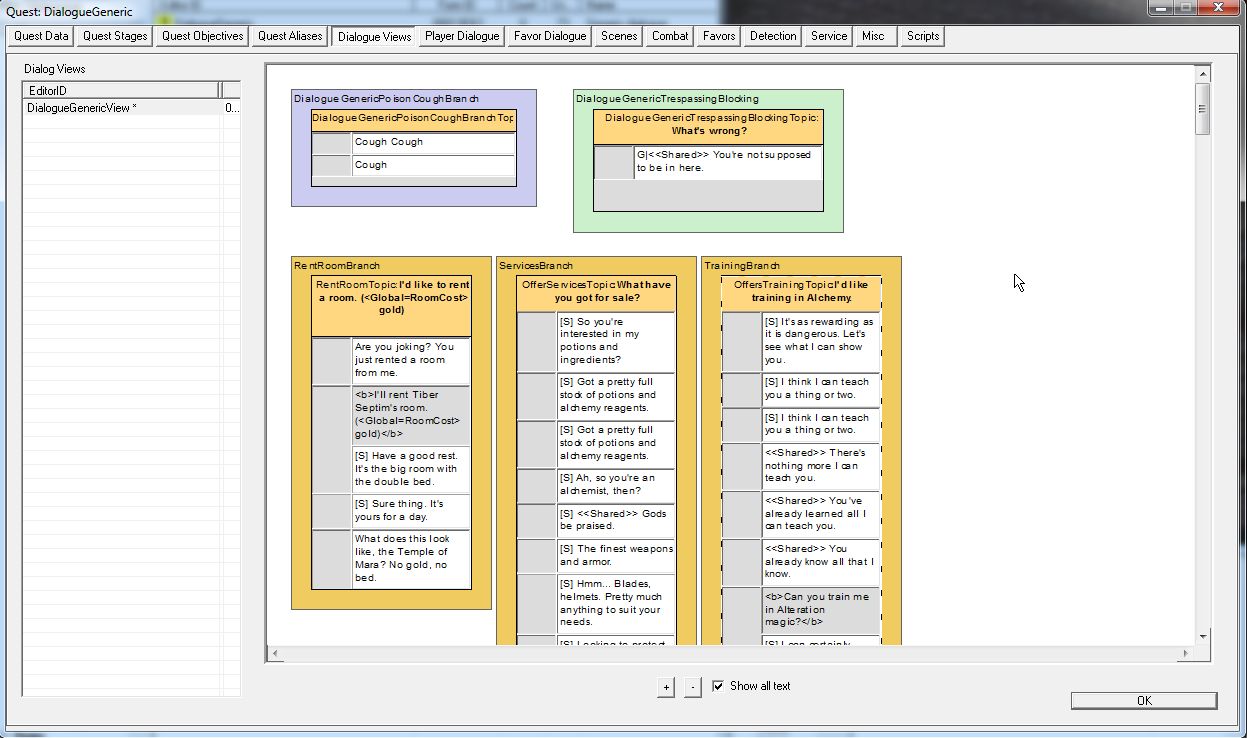This screenshot has height=738, width=1247.
Task: Click the horizontal scrollbar left arrow
Action: [273, 653]
